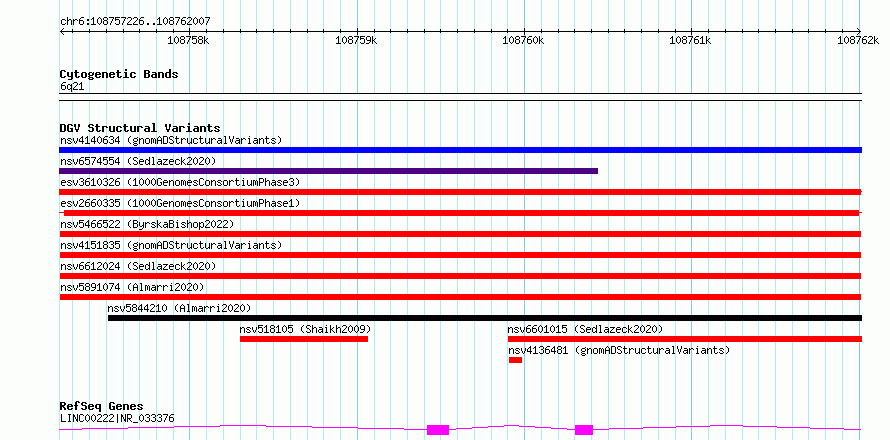Screen dimensions: 890x440
Task: Open the nsv6574554 (Sedlazeck2020) label
Action: coord(138,161)
